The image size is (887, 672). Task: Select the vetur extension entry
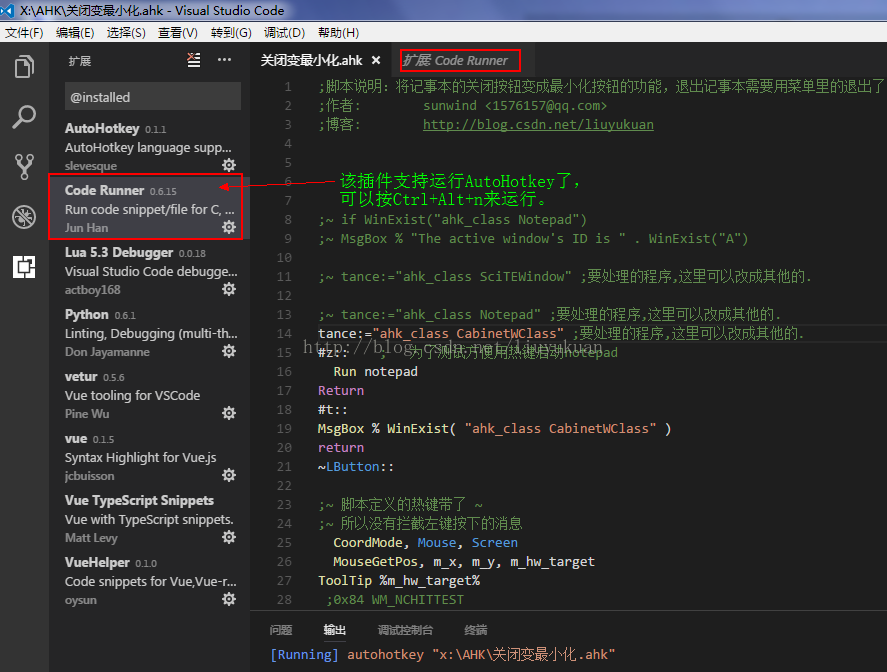click(x=149, y=395)
